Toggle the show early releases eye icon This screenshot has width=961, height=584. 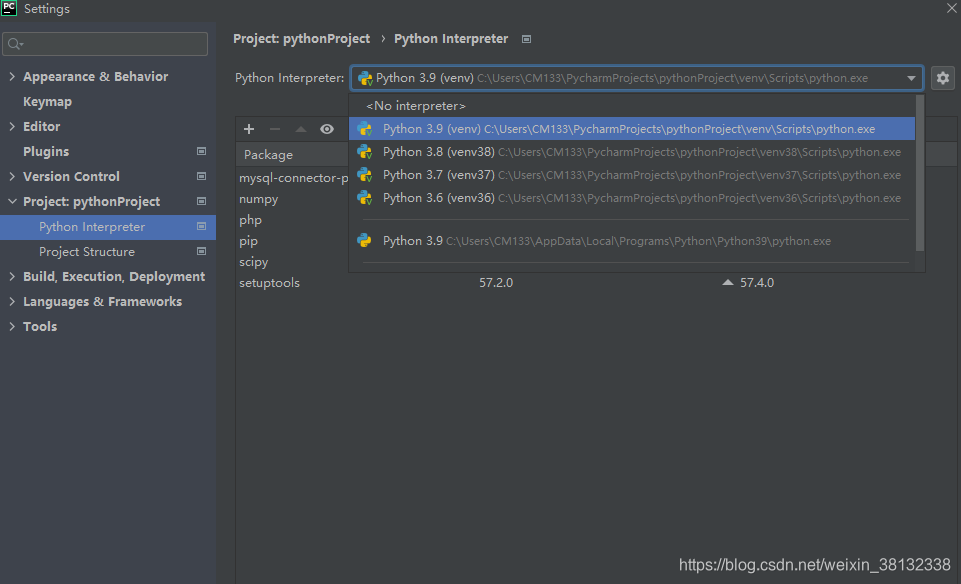(327, 129)
